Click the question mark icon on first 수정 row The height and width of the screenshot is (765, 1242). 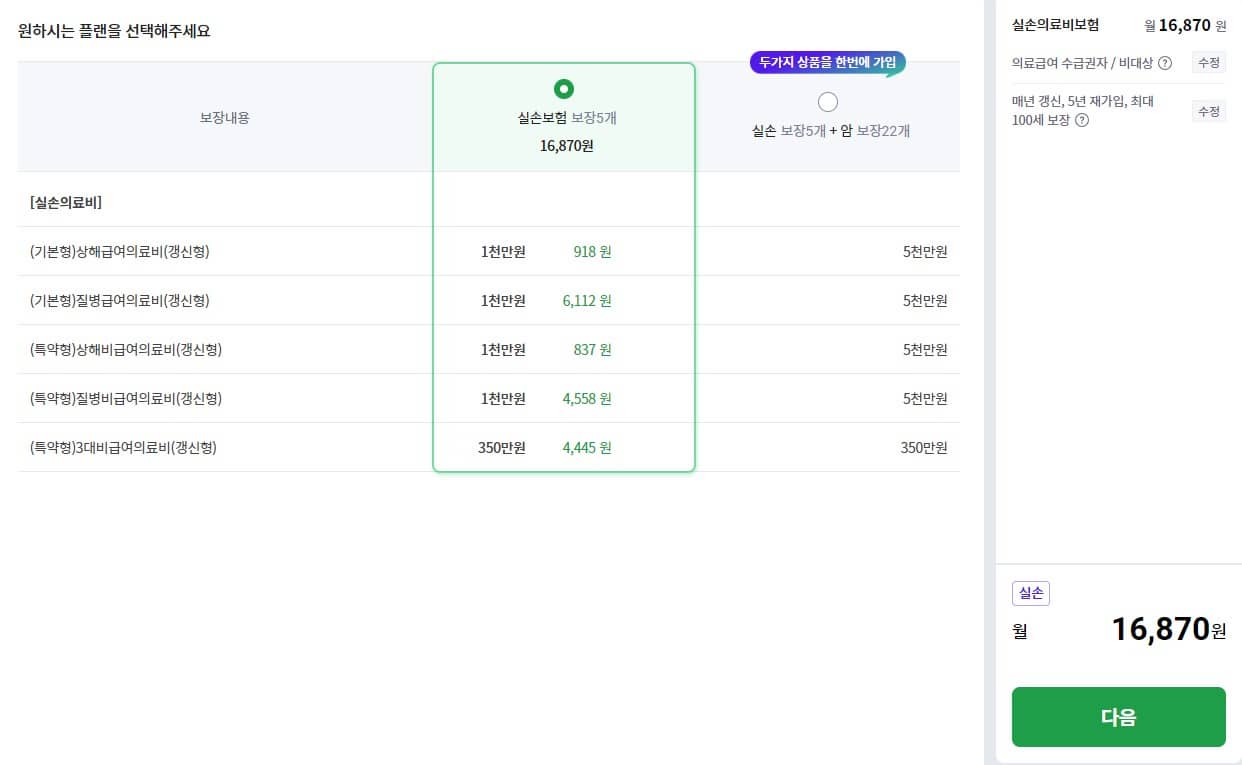[1165, 62]
